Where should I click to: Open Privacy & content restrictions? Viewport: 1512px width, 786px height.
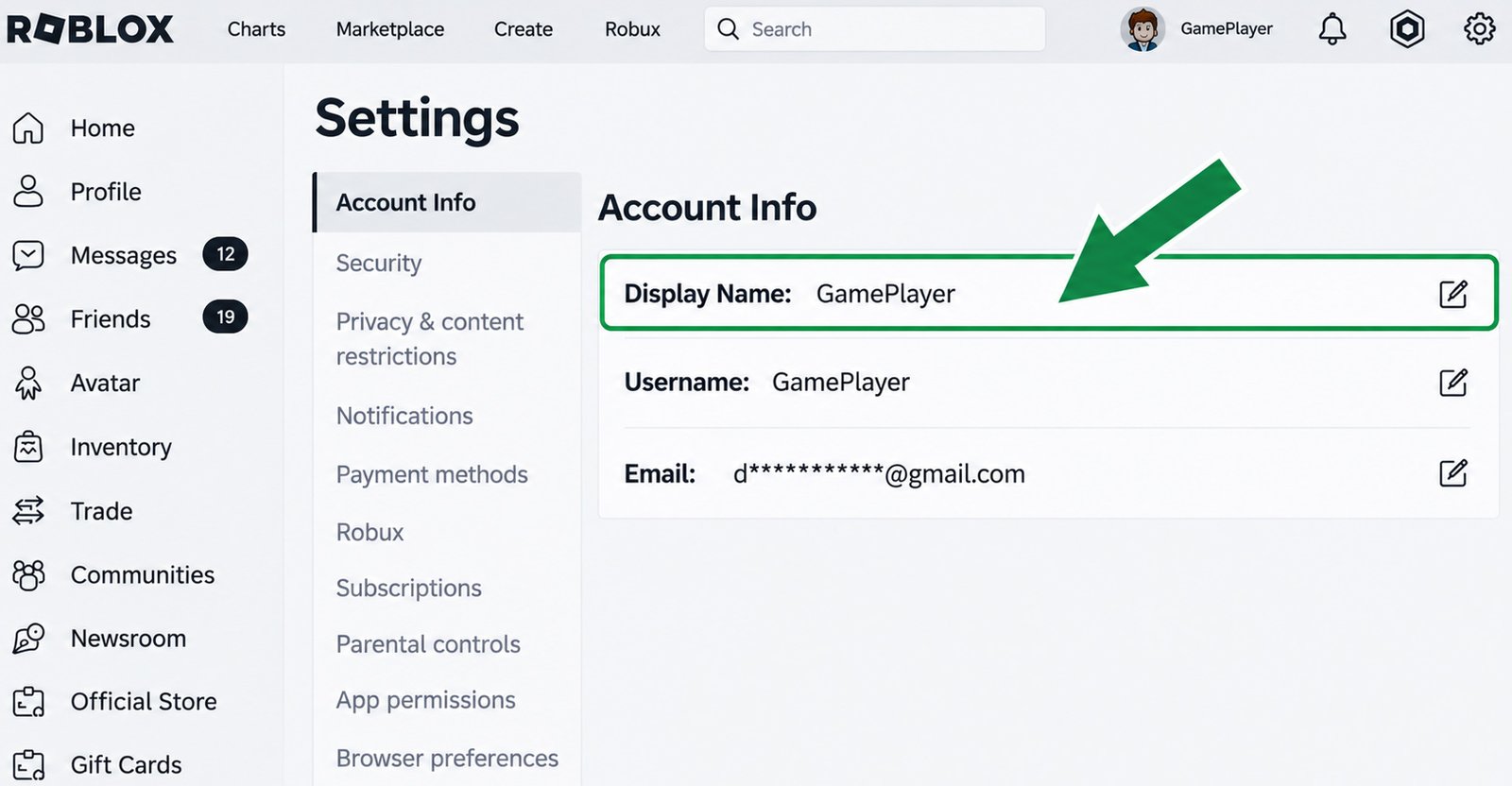(x=430, y=339)
